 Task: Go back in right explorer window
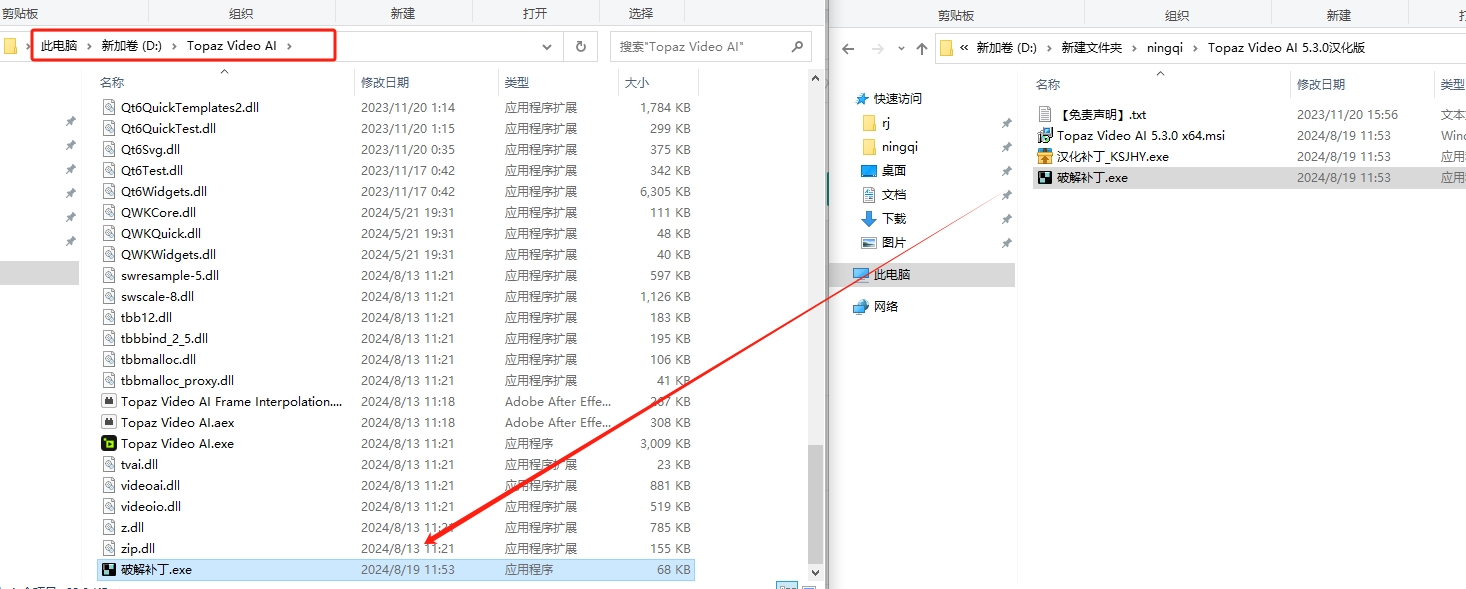[x=848, y=48]
